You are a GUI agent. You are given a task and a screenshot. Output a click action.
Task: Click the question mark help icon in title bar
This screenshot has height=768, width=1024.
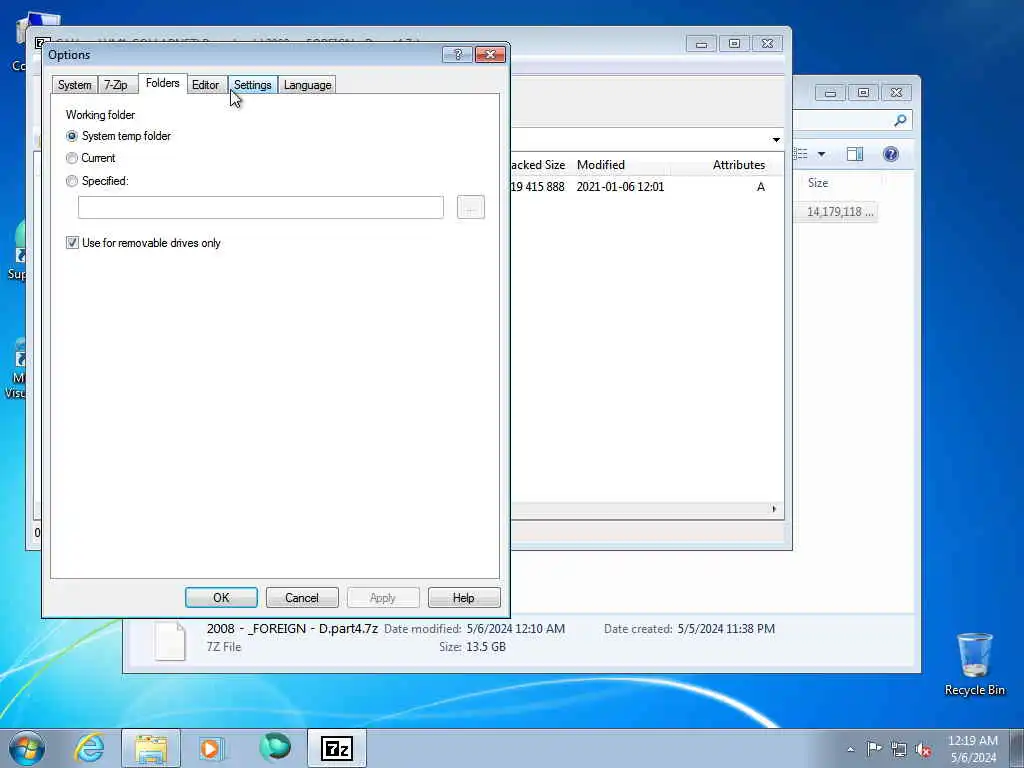pyautogui.click(x=457, y=54)
